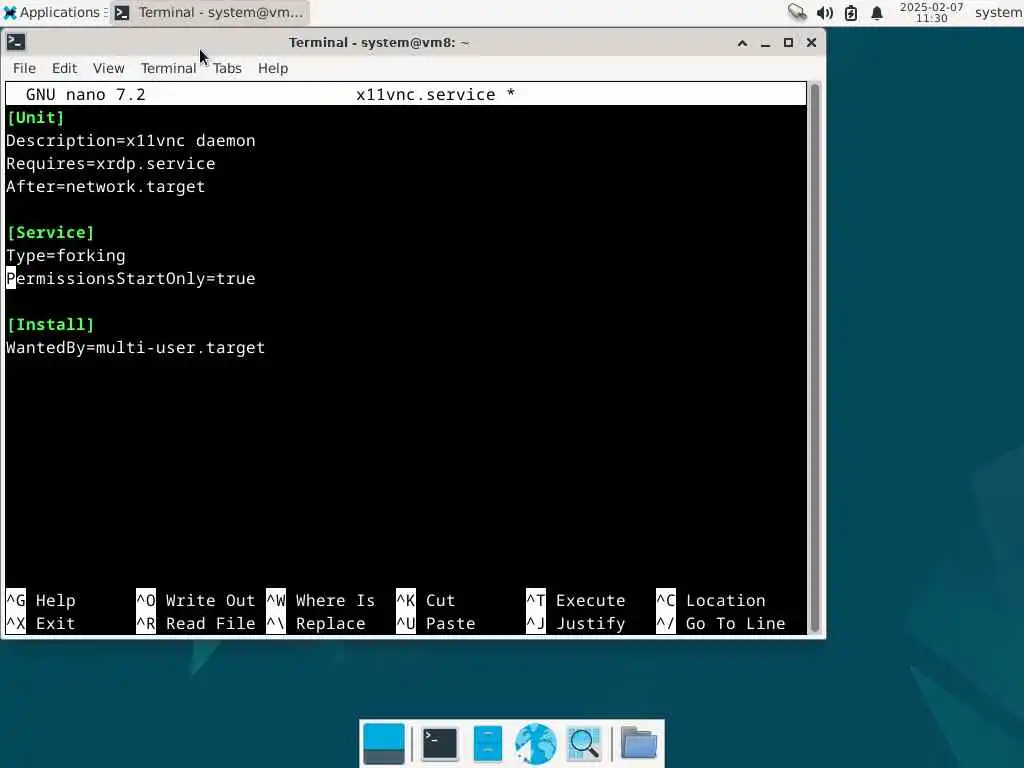Click the network connection tray icon

point(797,12)
